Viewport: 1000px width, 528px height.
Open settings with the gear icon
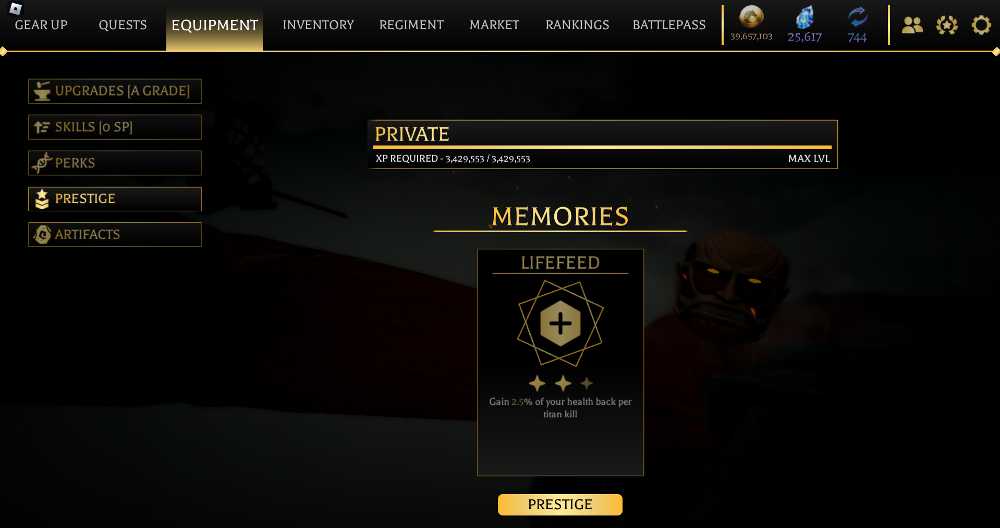981,26
